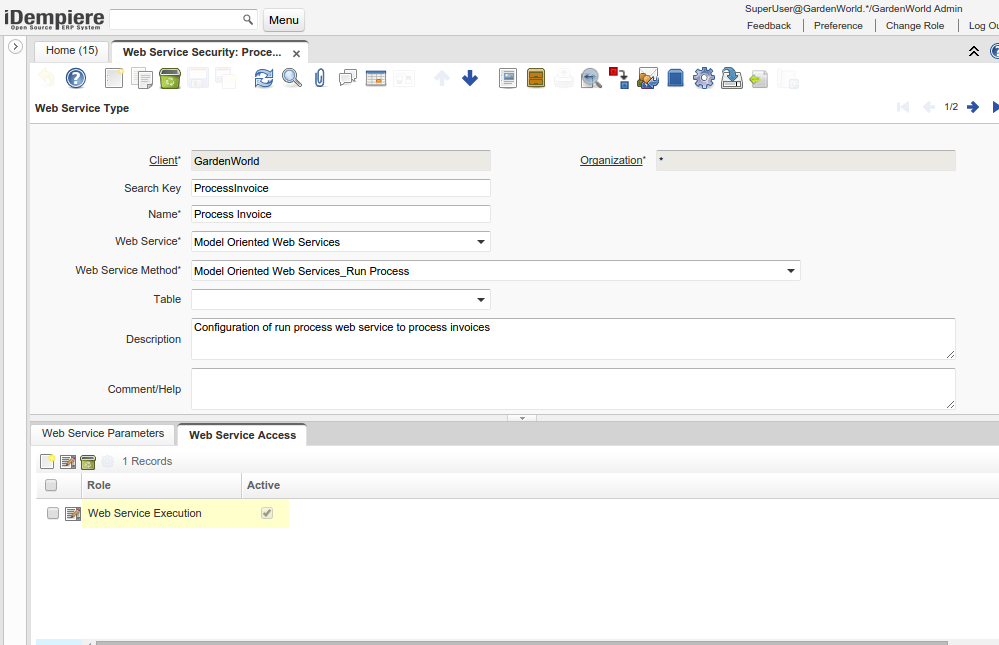This screenshot has height=645, width=999.
Task: Open the Web Service dropdown
Action: [x=481, y=242]
